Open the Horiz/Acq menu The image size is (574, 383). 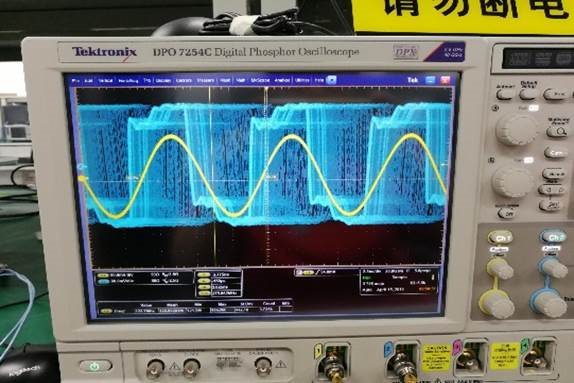click(x=128, y=80)
